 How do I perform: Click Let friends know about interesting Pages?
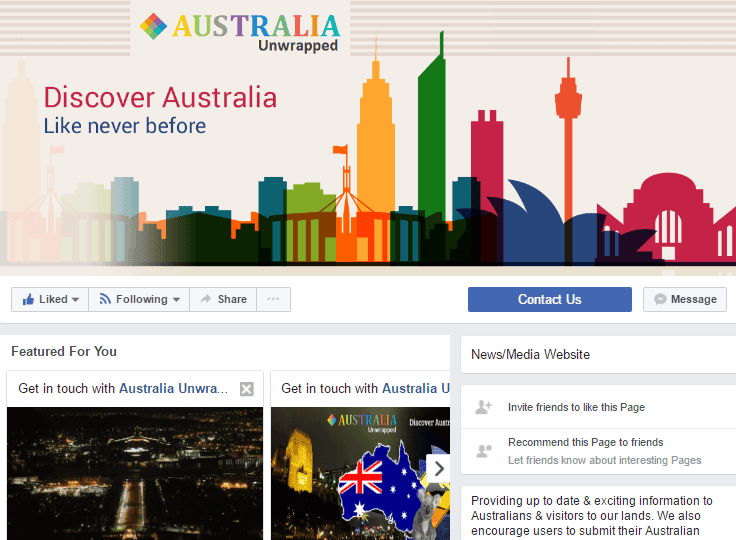(605, 460)
